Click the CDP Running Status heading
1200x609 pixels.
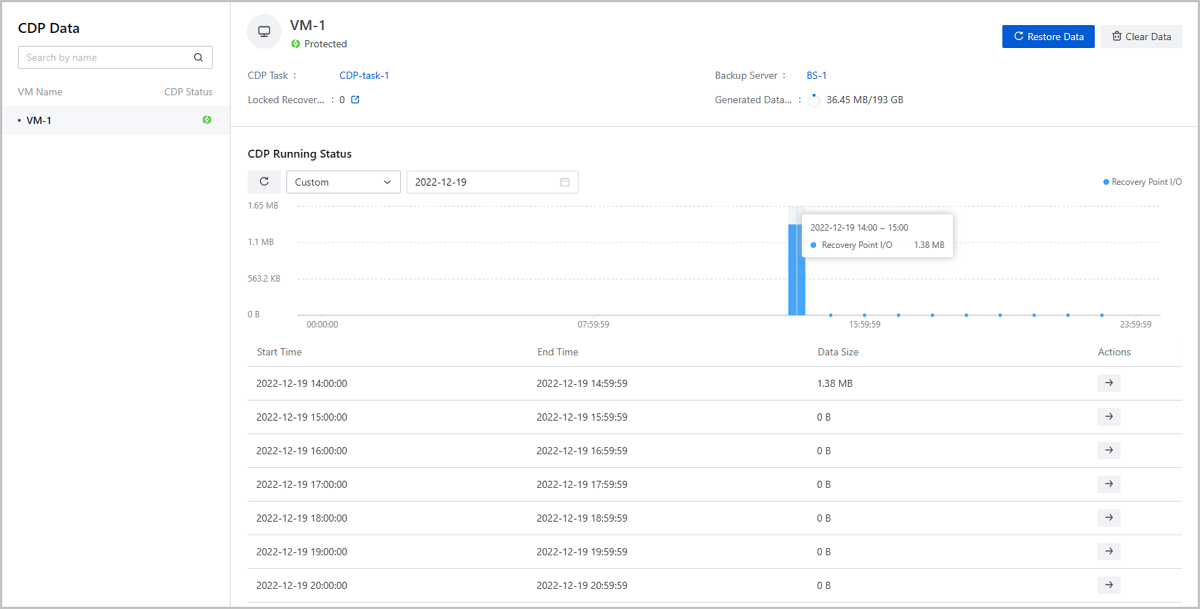300,154
